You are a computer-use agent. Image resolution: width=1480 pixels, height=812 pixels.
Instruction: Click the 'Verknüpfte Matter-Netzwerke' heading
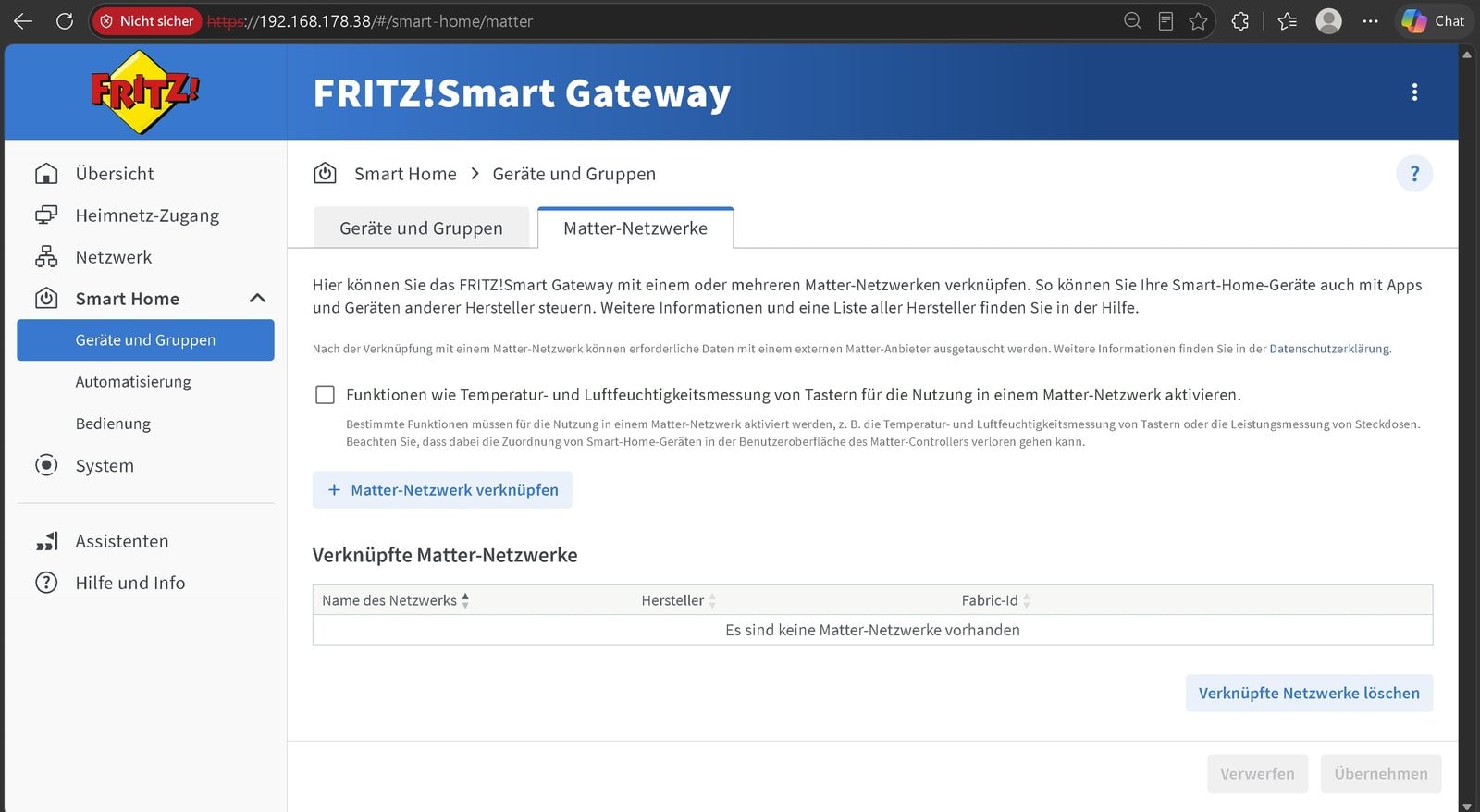[x=445, y=555]
